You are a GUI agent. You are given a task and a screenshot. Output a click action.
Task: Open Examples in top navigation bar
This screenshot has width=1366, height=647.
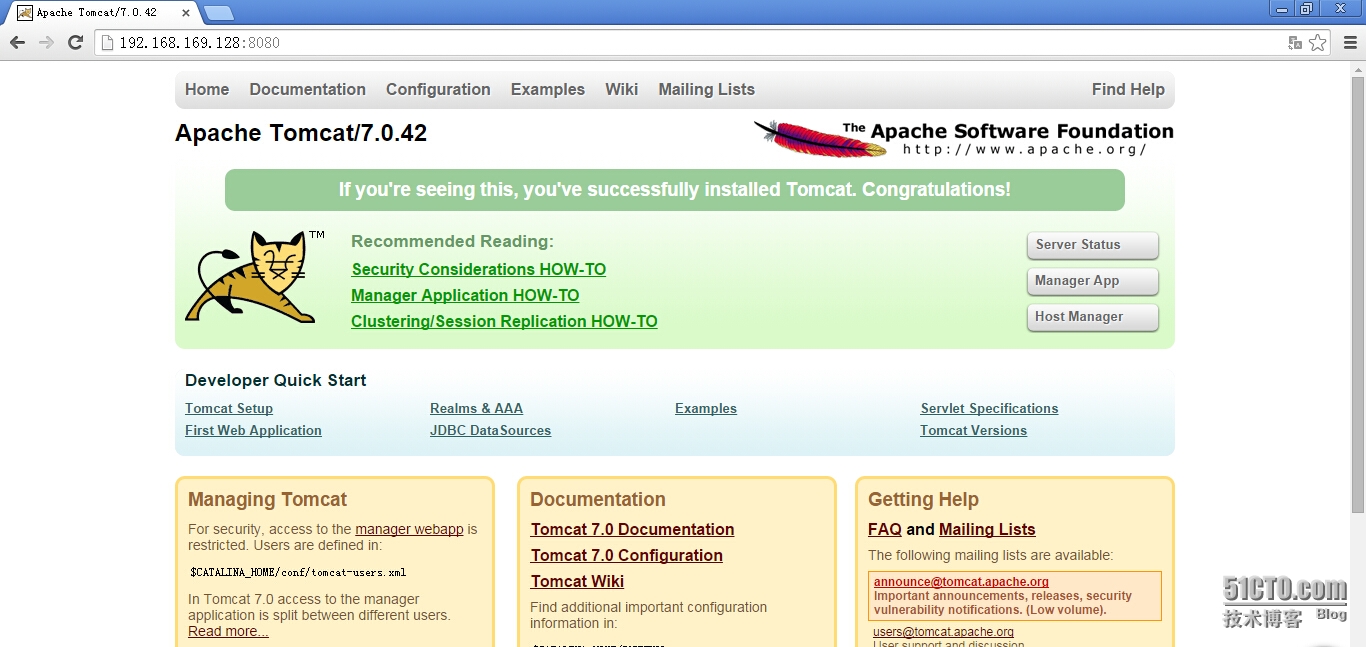tap(548, 89)
